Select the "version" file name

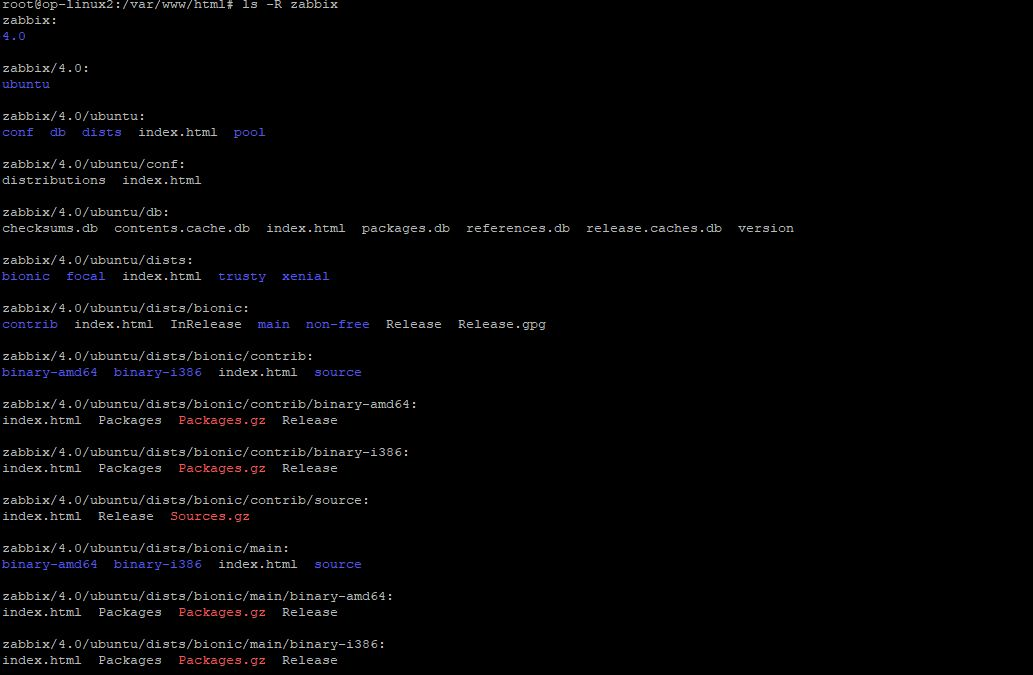[766, 229]
